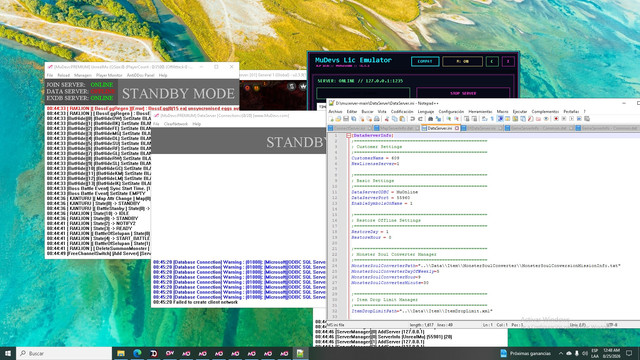Click Play macro icon in Notepad++ toolbar
This screenshot has height=360, width=640.
[x=571, y=119]
